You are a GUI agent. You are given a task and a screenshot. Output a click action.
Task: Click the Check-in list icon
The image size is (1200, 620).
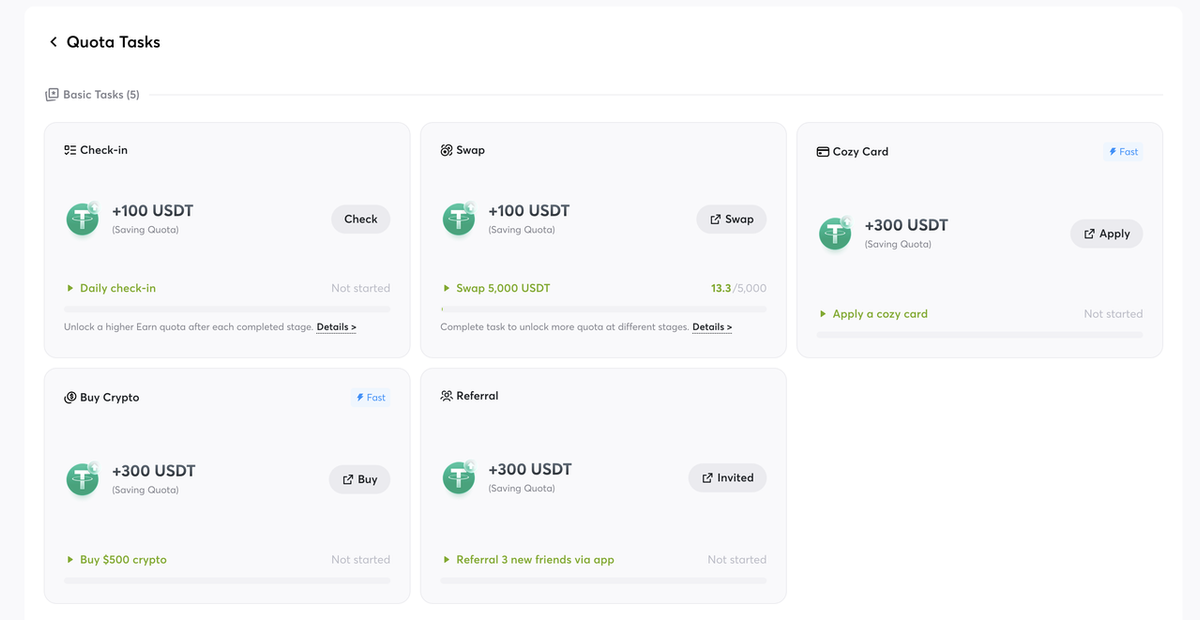tap(70, 150)
